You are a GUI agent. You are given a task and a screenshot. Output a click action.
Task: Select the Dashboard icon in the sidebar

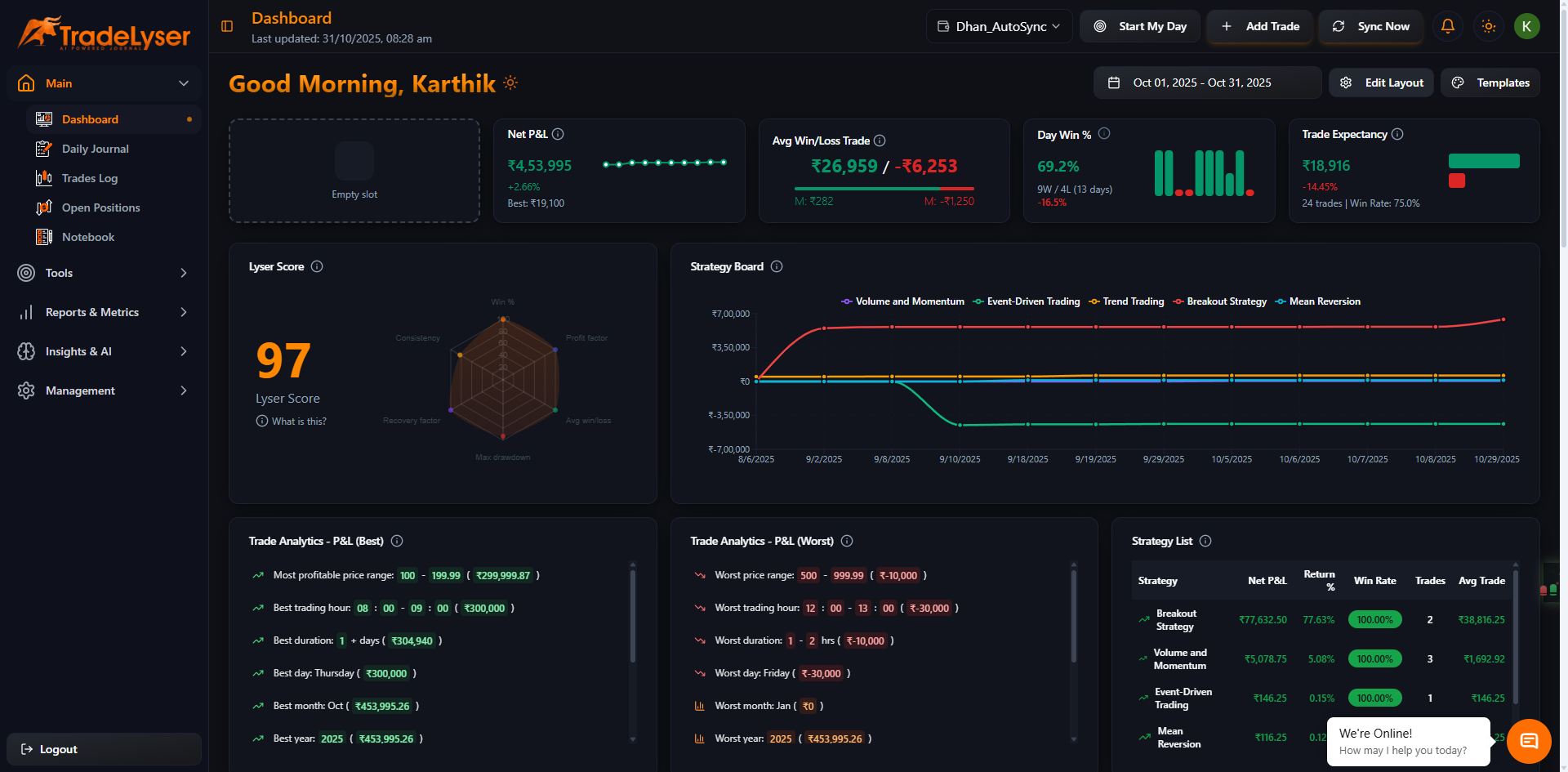coord(43,119)
